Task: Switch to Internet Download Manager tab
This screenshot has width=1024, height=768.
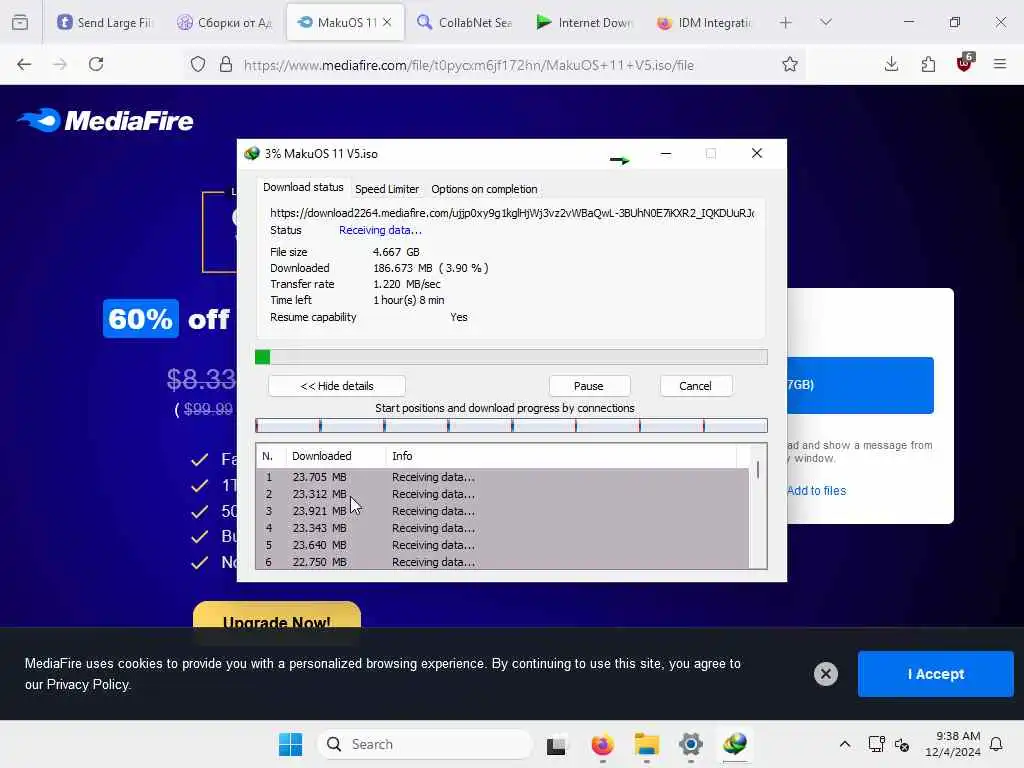Action: click(x=584, y=22)
